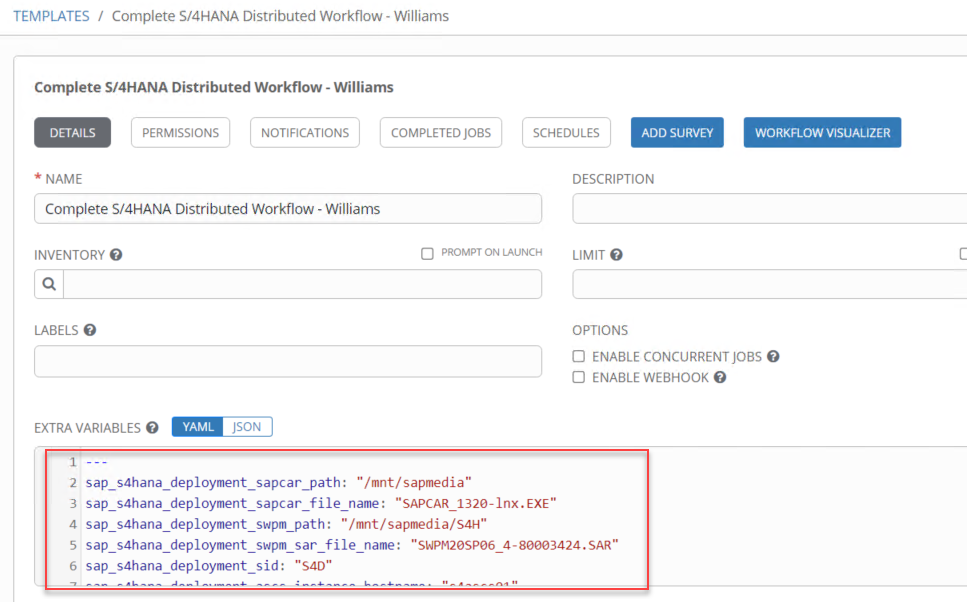Check the Enable Concurrent Jobs option
This screenshot has width=967, height=602.
[x=578, y=357]
